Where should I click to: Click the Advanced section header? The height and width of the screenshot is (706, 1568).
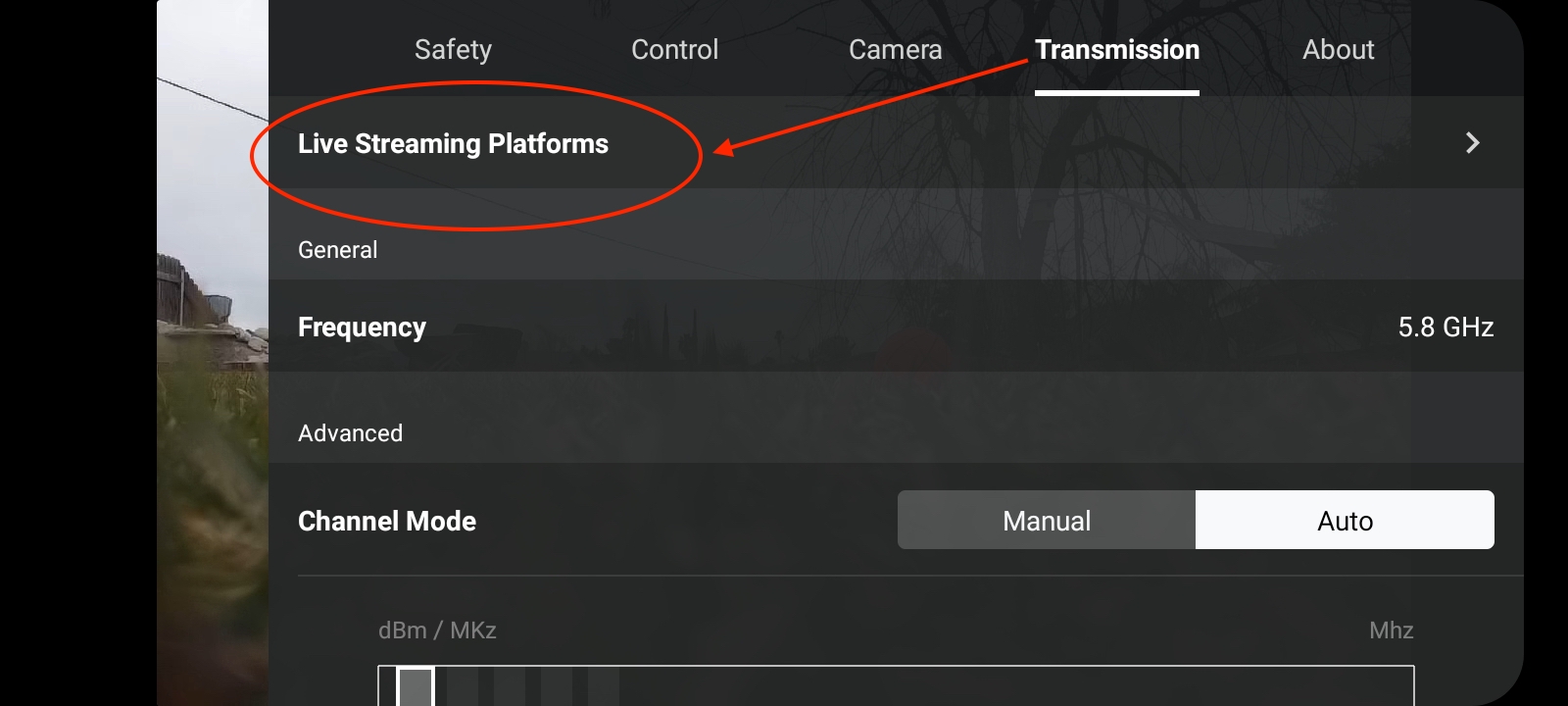[x=350, y=433]
